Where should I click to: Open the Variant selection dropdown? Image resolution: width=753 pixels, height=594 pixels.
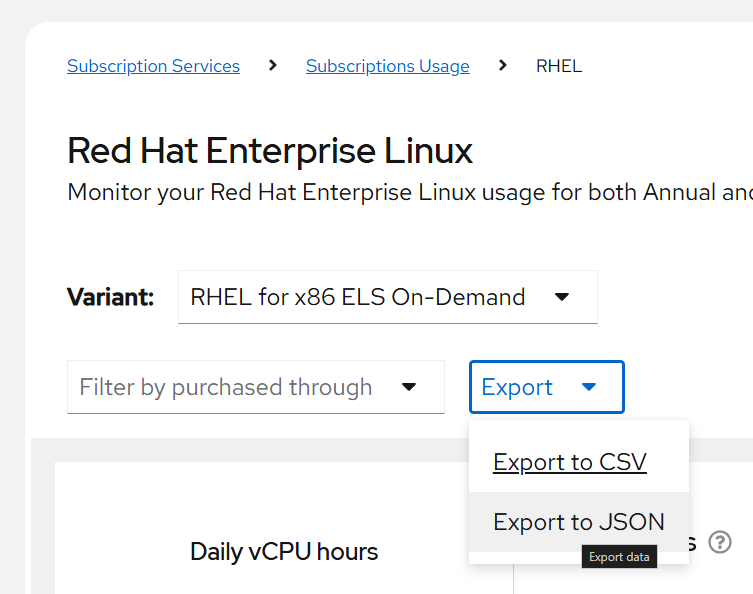(x=387, y=297)
